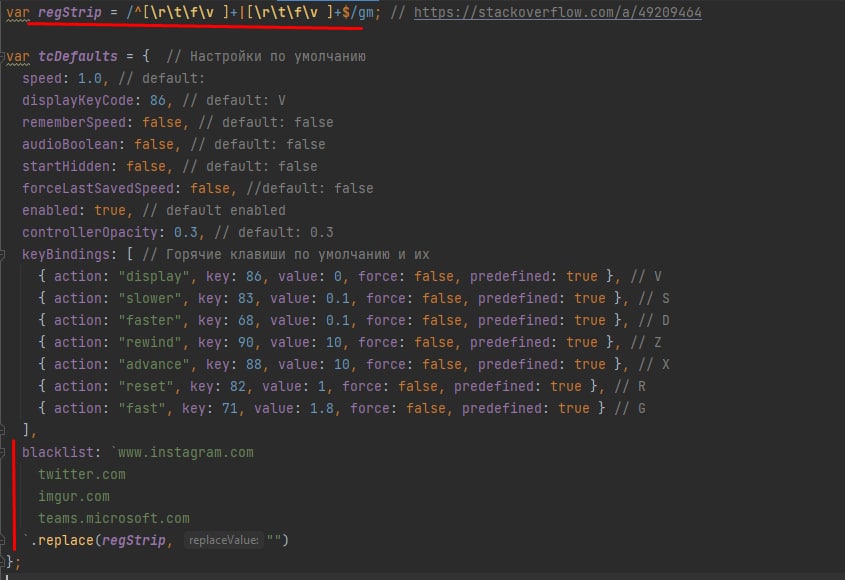Click the imgur.com blacklist entry
Image resolution: width=845 pixels, height=580 pixels.
click(74, 496)
